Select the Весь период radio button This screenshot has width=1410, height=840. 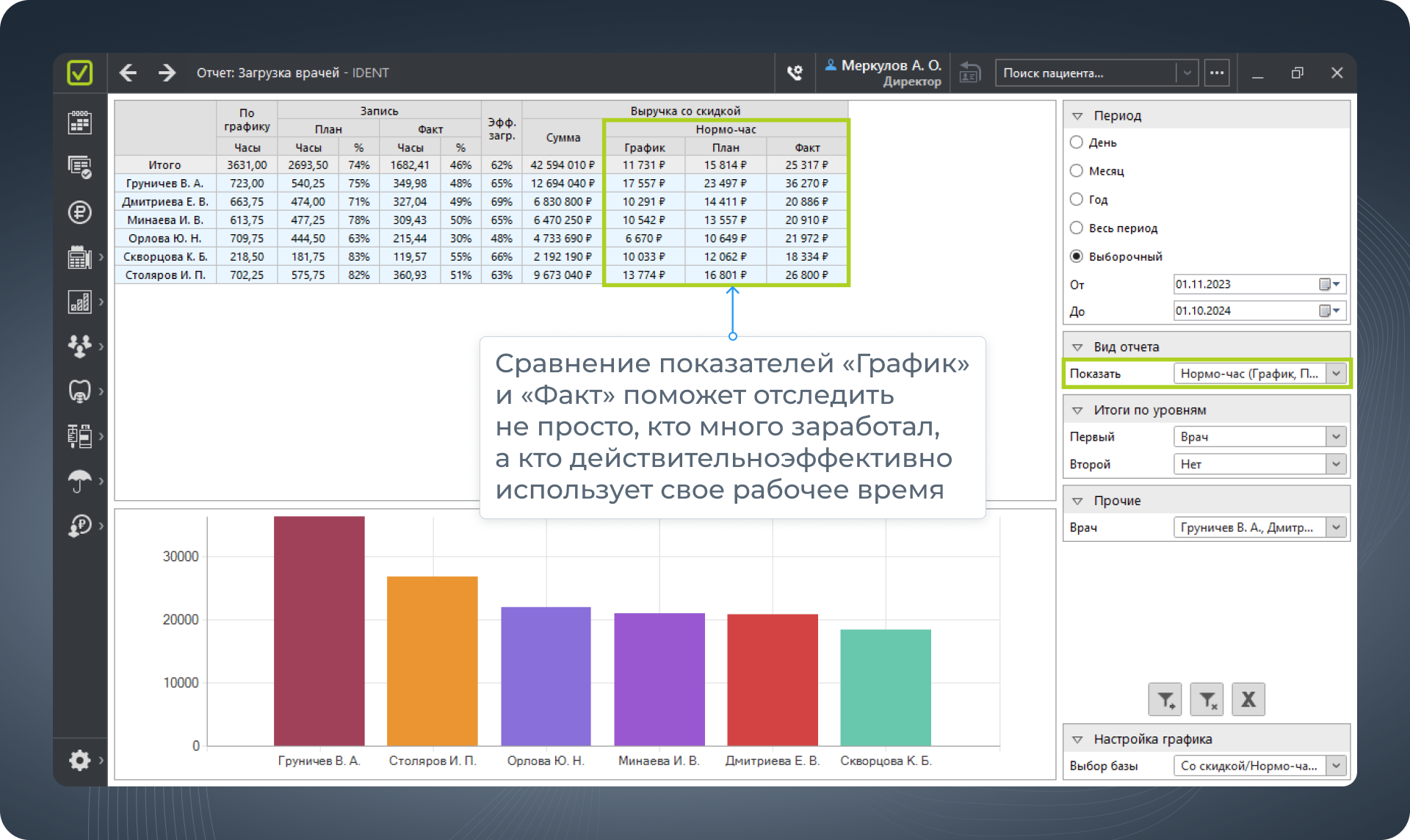click(1077, 228)
